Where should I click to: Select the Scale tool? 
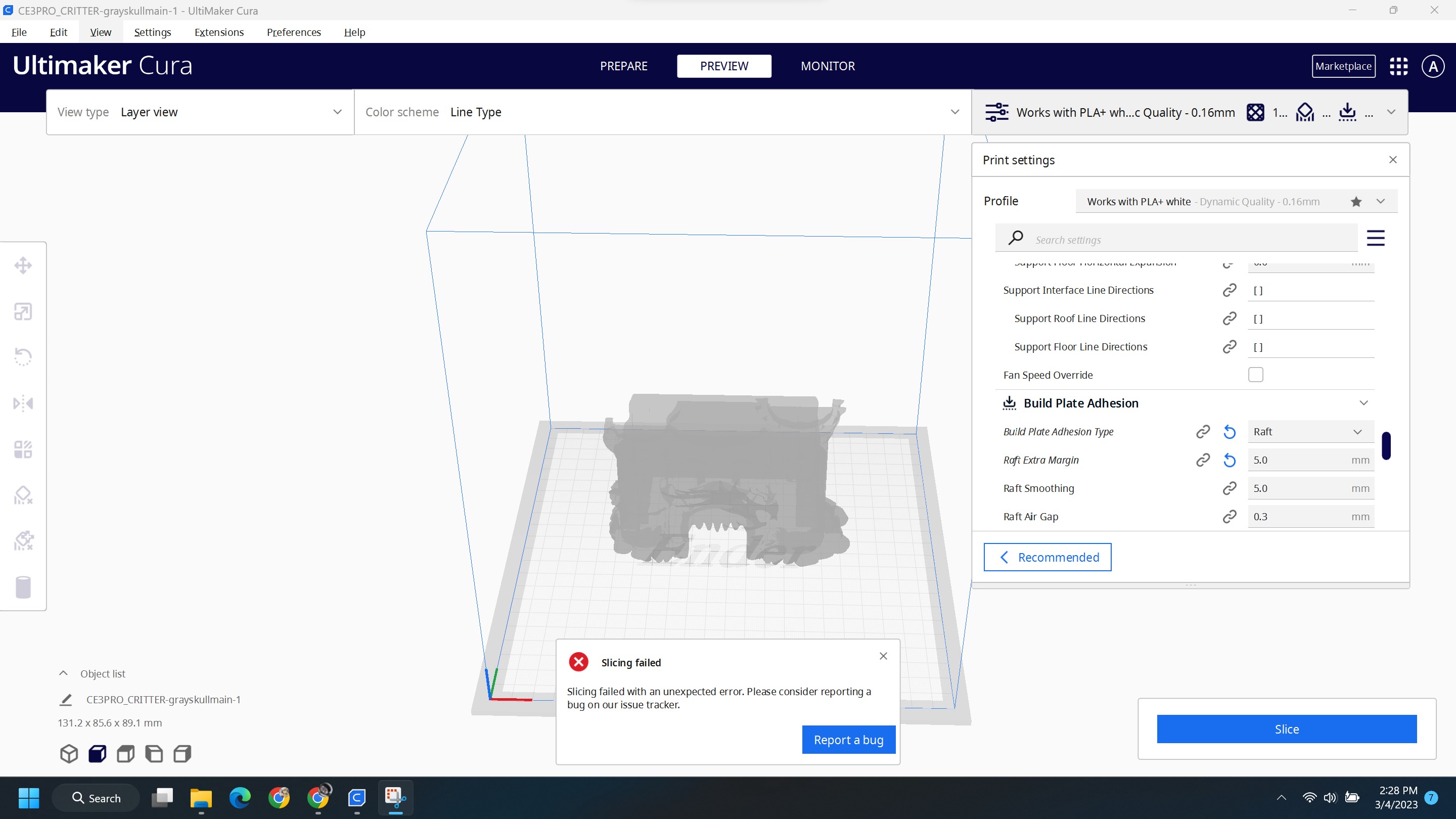tap(23, 311)
